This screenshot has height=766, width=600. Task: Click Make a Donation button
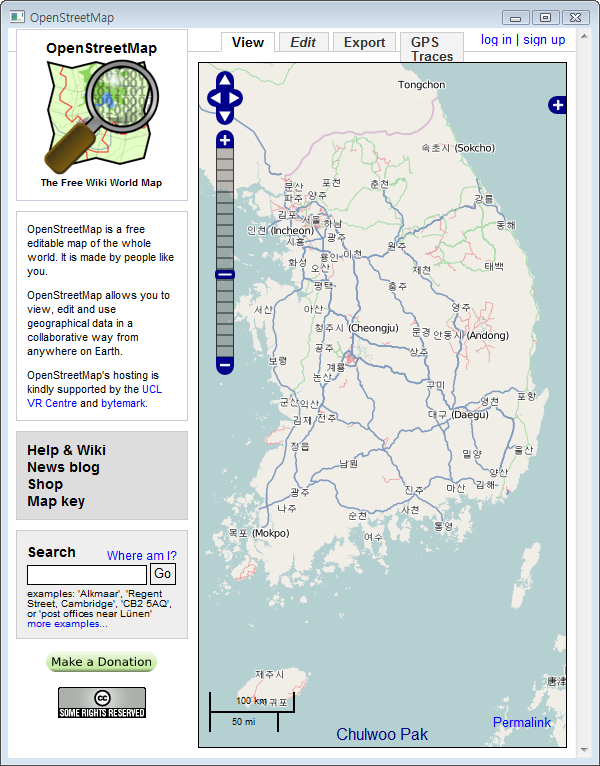(x=102, y=661)
